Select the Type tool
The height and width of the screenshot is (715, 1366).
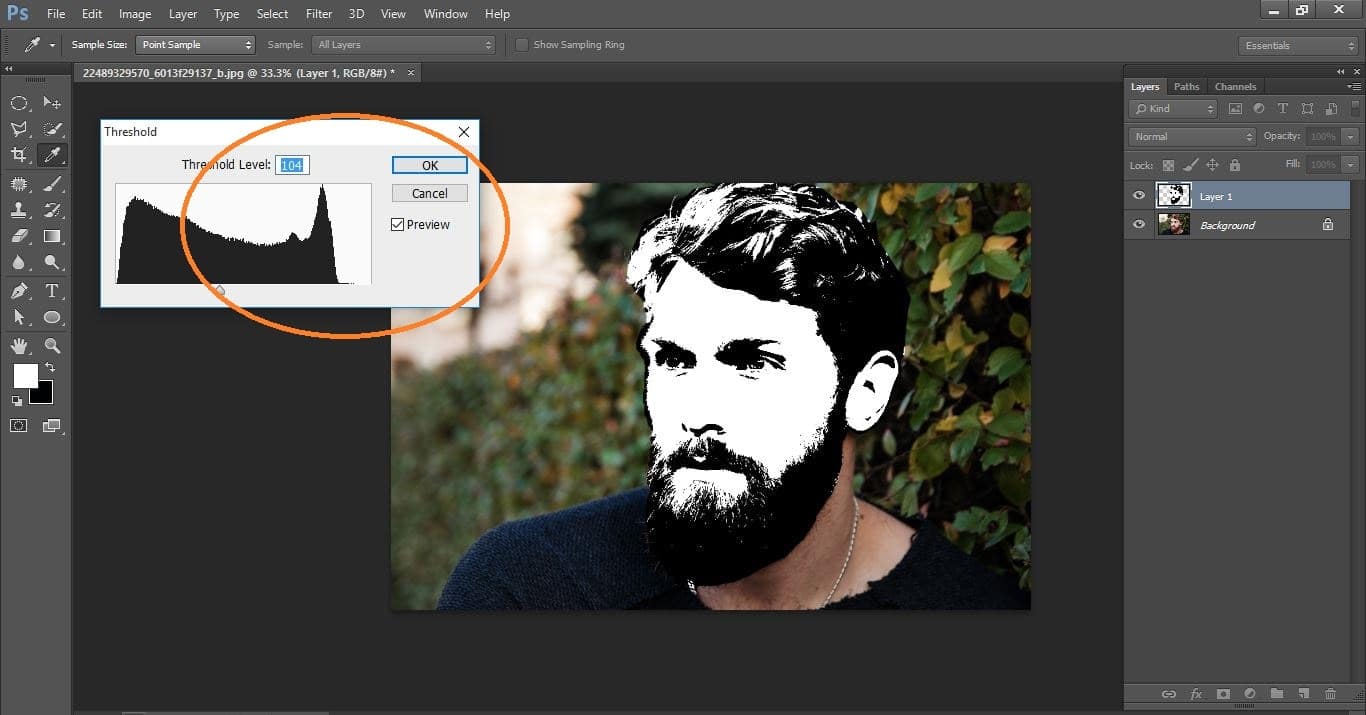(52, 289)
